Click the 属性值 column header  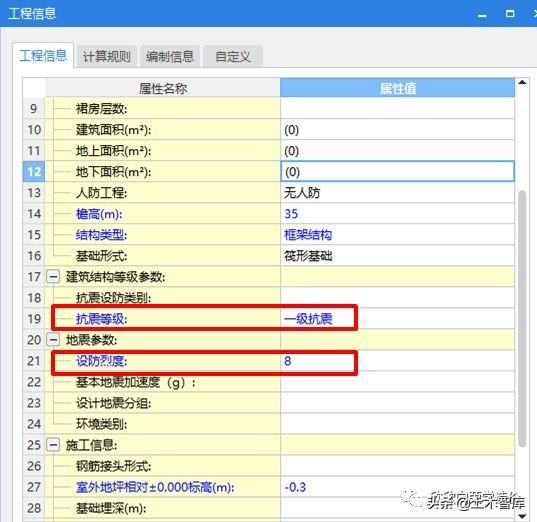click(398, 88)
